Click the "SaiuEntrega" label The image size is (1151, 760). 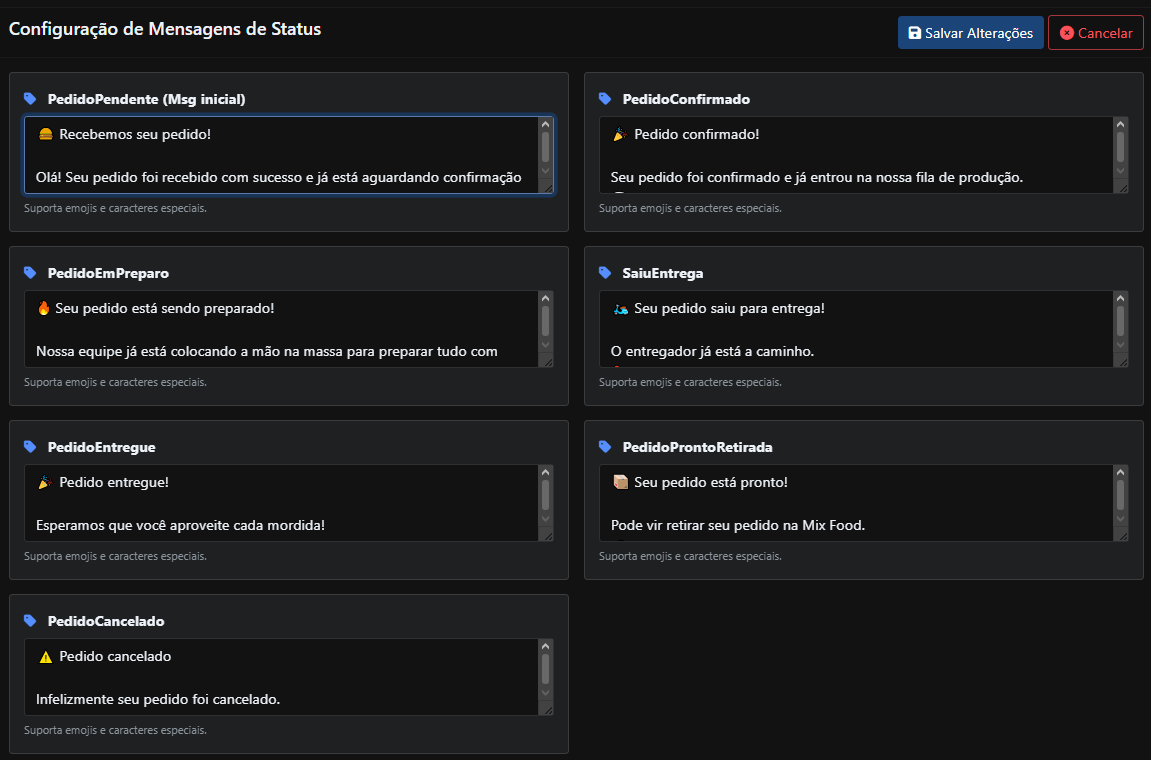click(662, 273)
